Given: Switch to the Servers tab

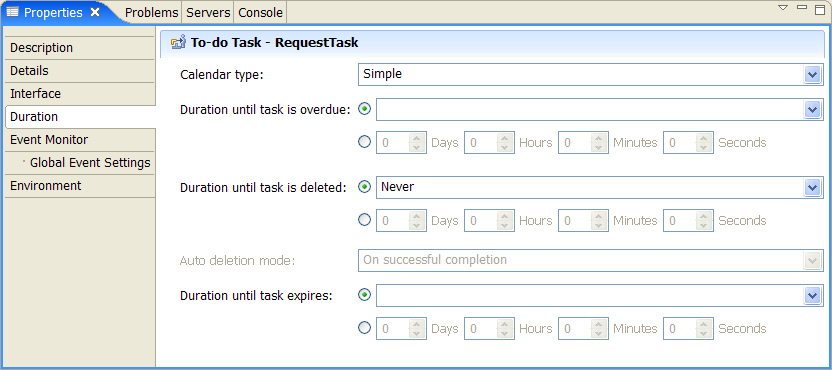Looking at the screenshot, I should point(208,13).
